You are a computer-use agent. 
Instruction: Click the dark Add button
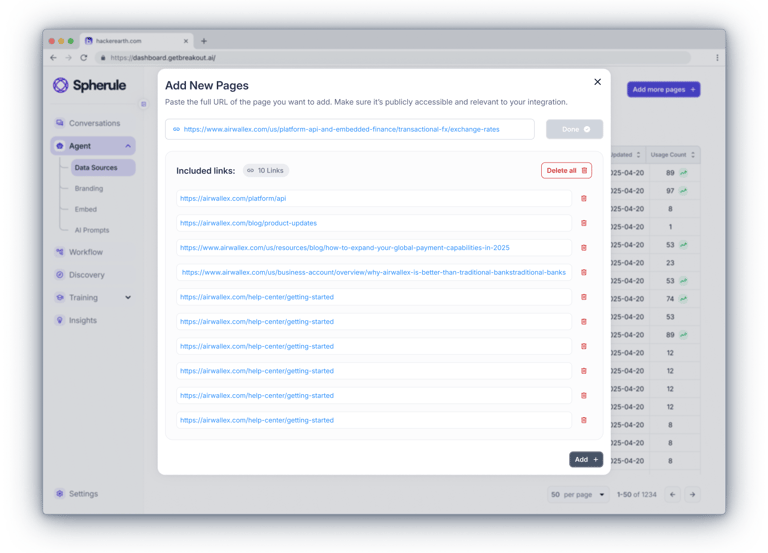click(586, 459)
